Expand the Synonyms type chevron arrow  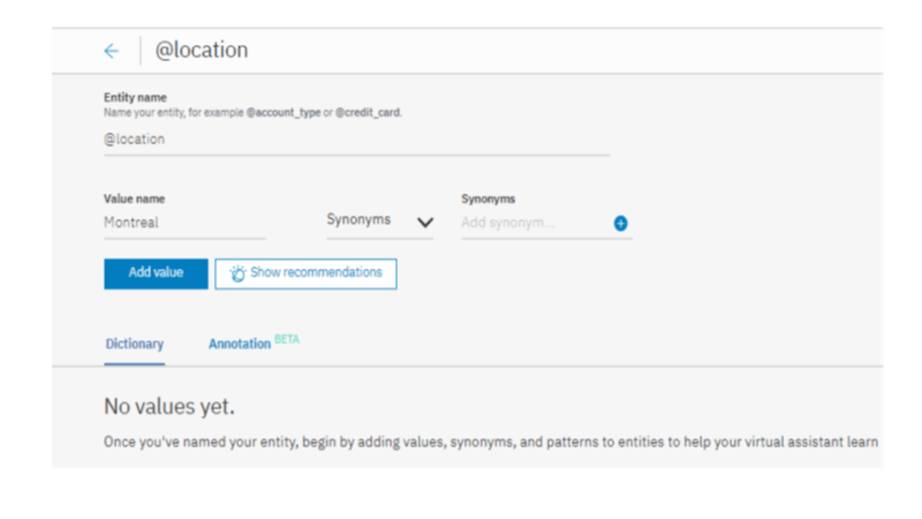[424, 222]
